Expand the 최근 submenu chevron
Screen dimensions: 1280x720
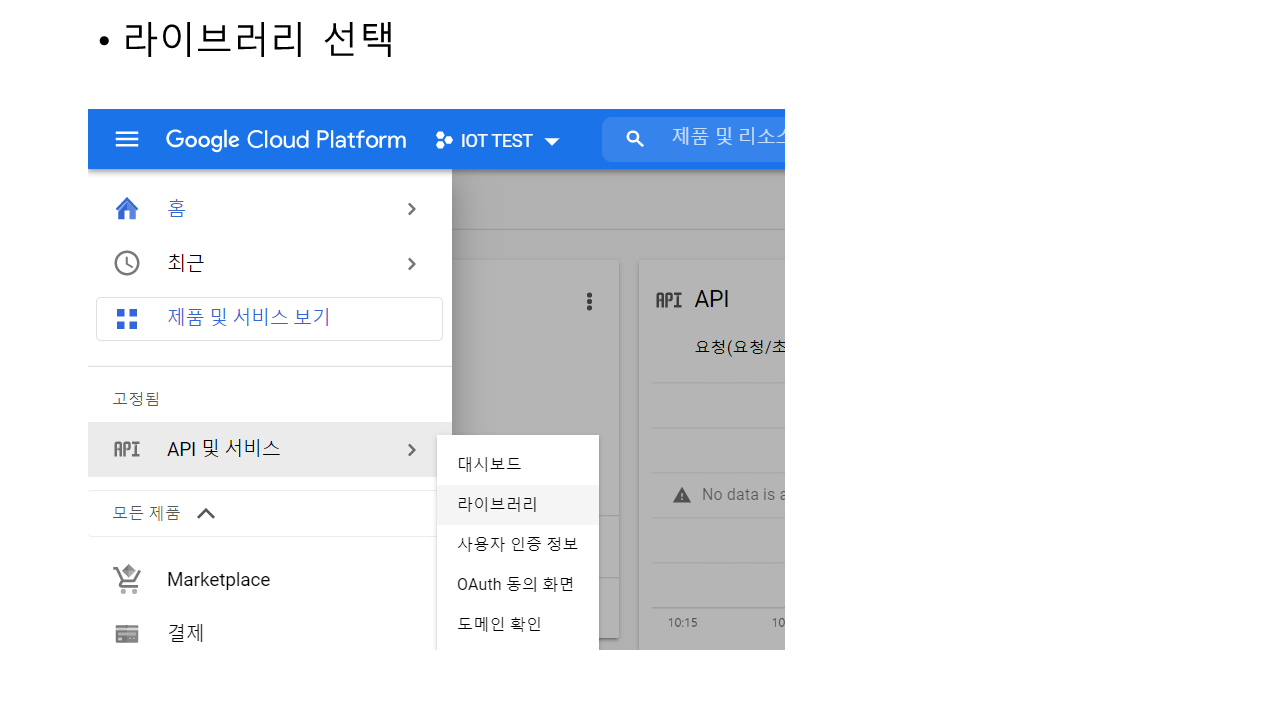(412, 264)
